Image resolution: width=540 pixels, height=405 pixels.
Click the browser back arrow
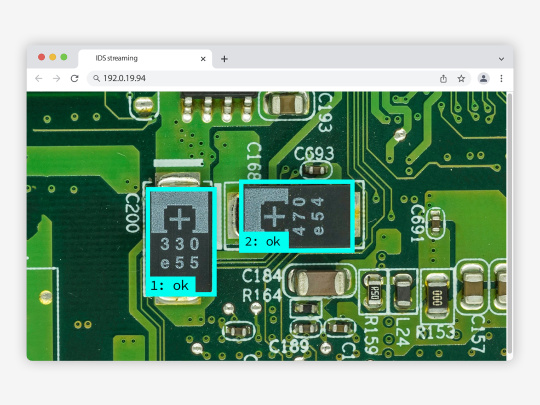[39, 79]
